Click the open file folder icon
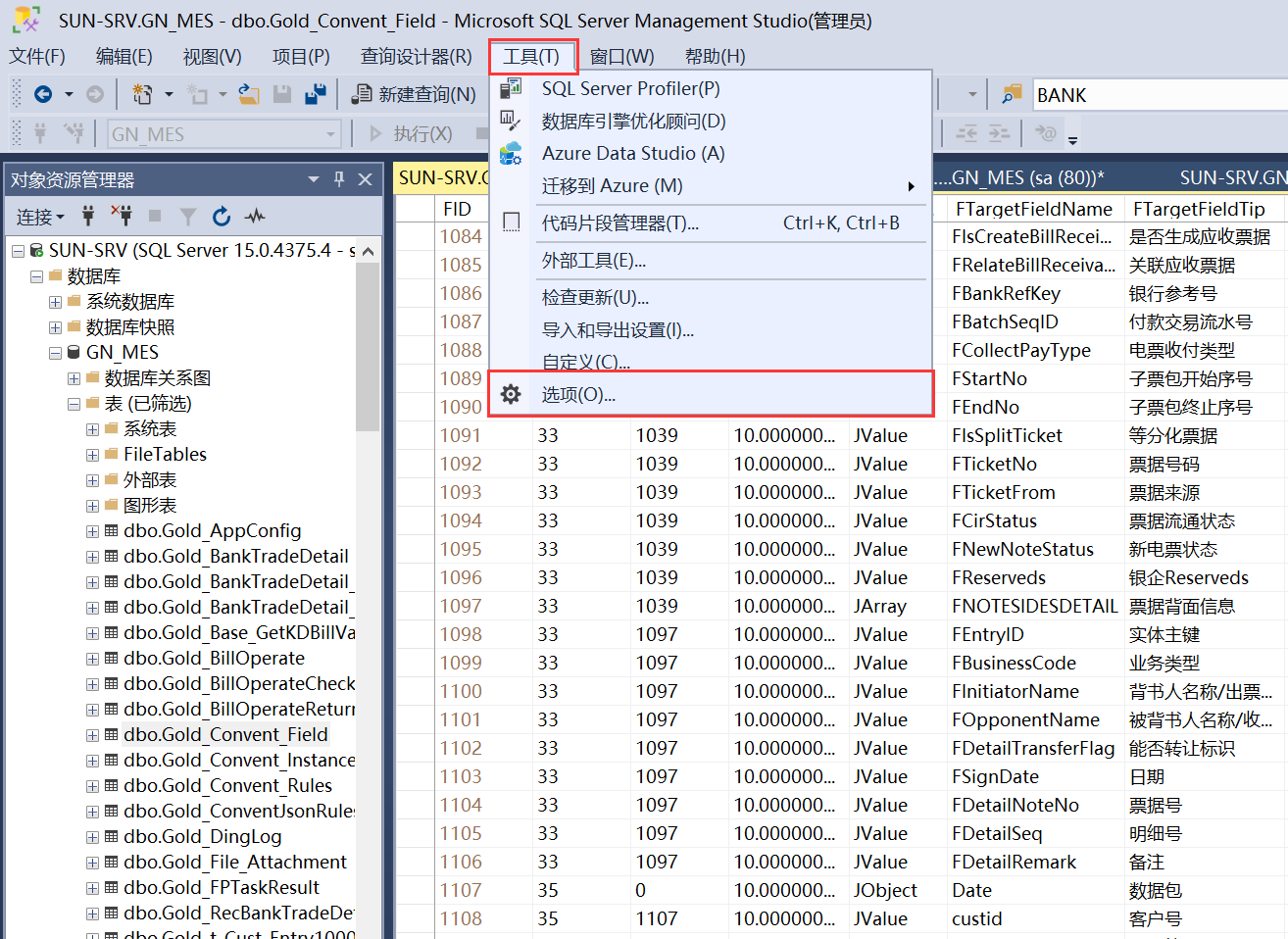 click(x=249, y=94)
